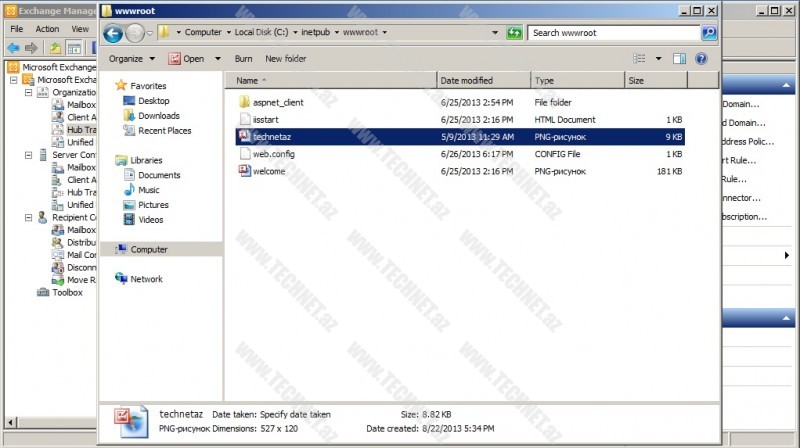The image size is (800, 448).
Task: Open the File menu in Exchange console
Action: pyautogui.click(x=16, y=29)
